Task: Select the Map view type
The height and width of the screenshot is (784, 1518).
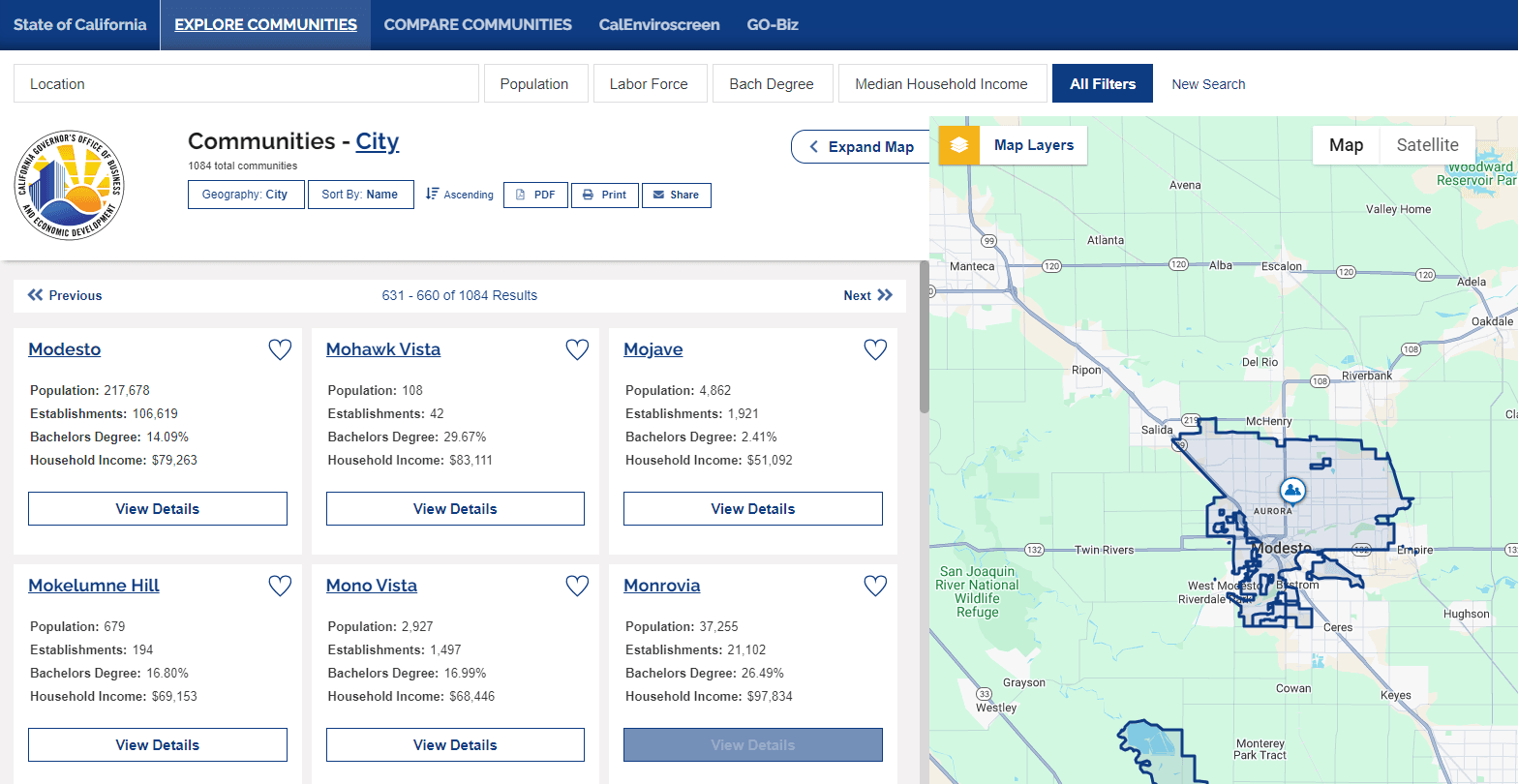Action: pos(1346,145)
